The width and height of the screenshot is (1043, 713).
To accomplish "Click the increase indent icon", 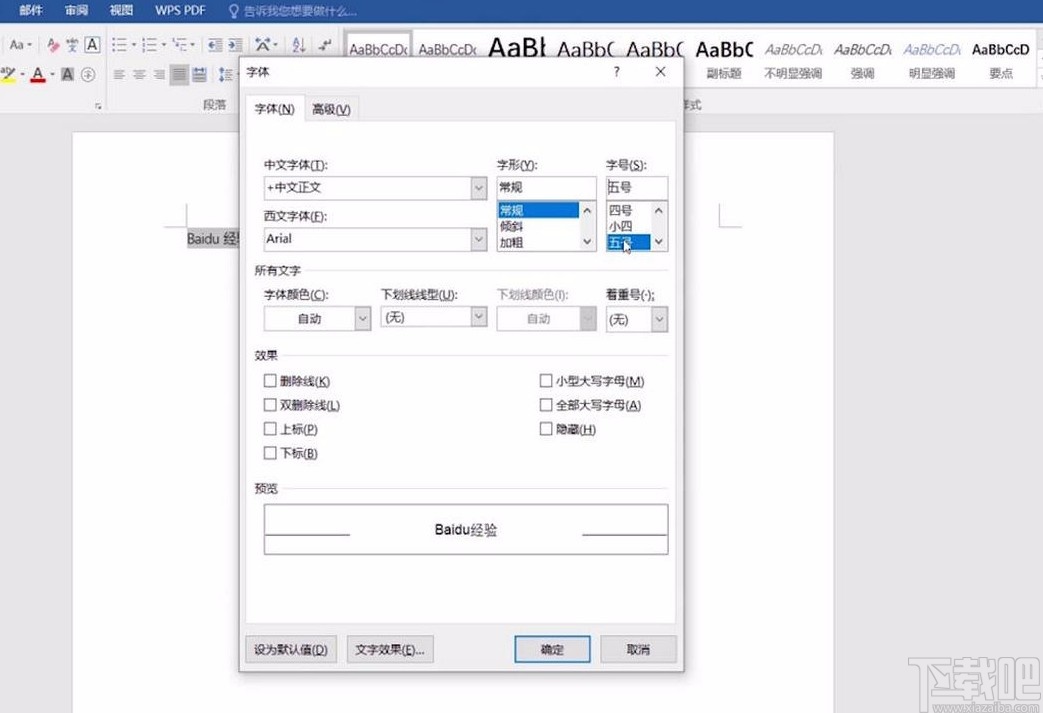I will click(234, 44).
